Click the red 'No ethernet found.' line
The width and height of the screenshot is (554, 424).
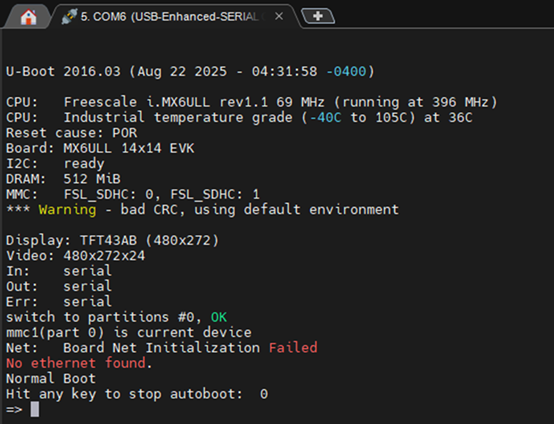tap(79, 363)
